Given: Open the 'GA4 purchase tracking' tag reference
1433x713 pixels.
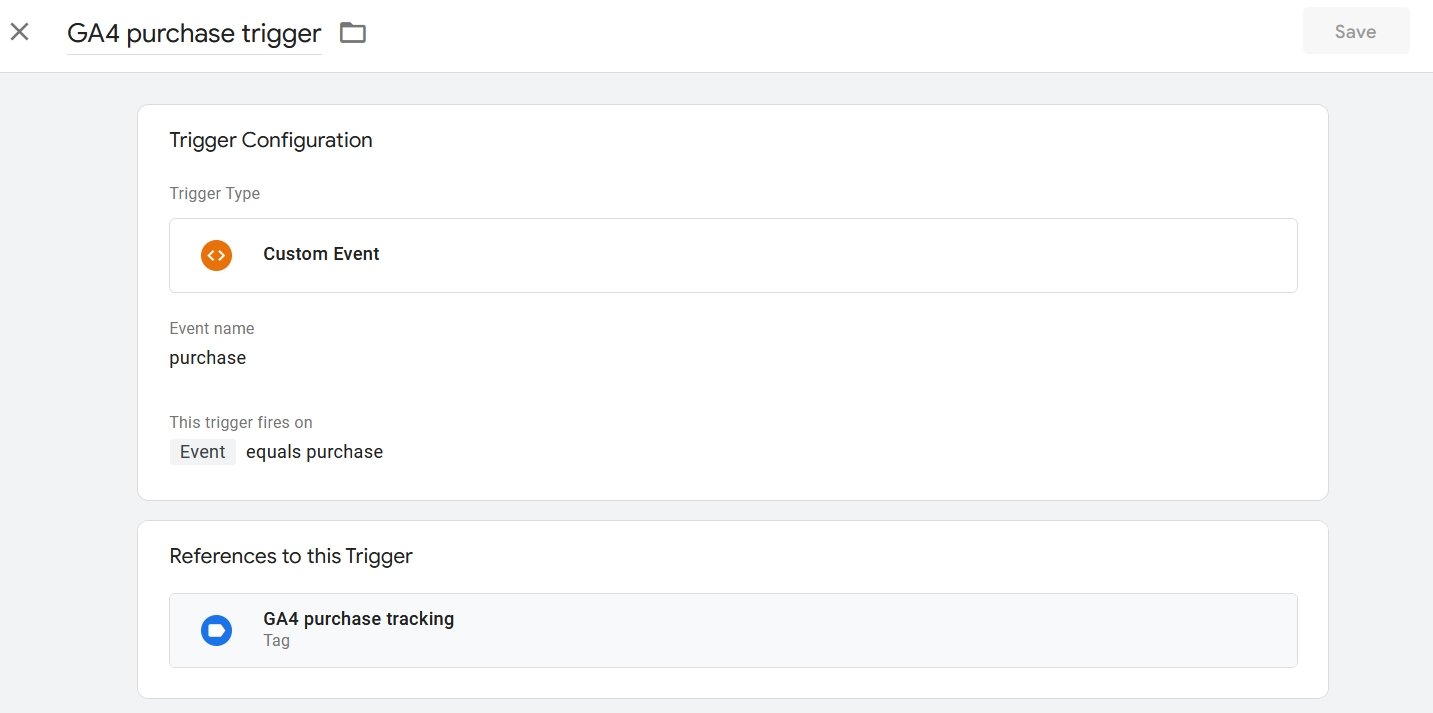Looking at the screenshot, I should tap(733, 630).
